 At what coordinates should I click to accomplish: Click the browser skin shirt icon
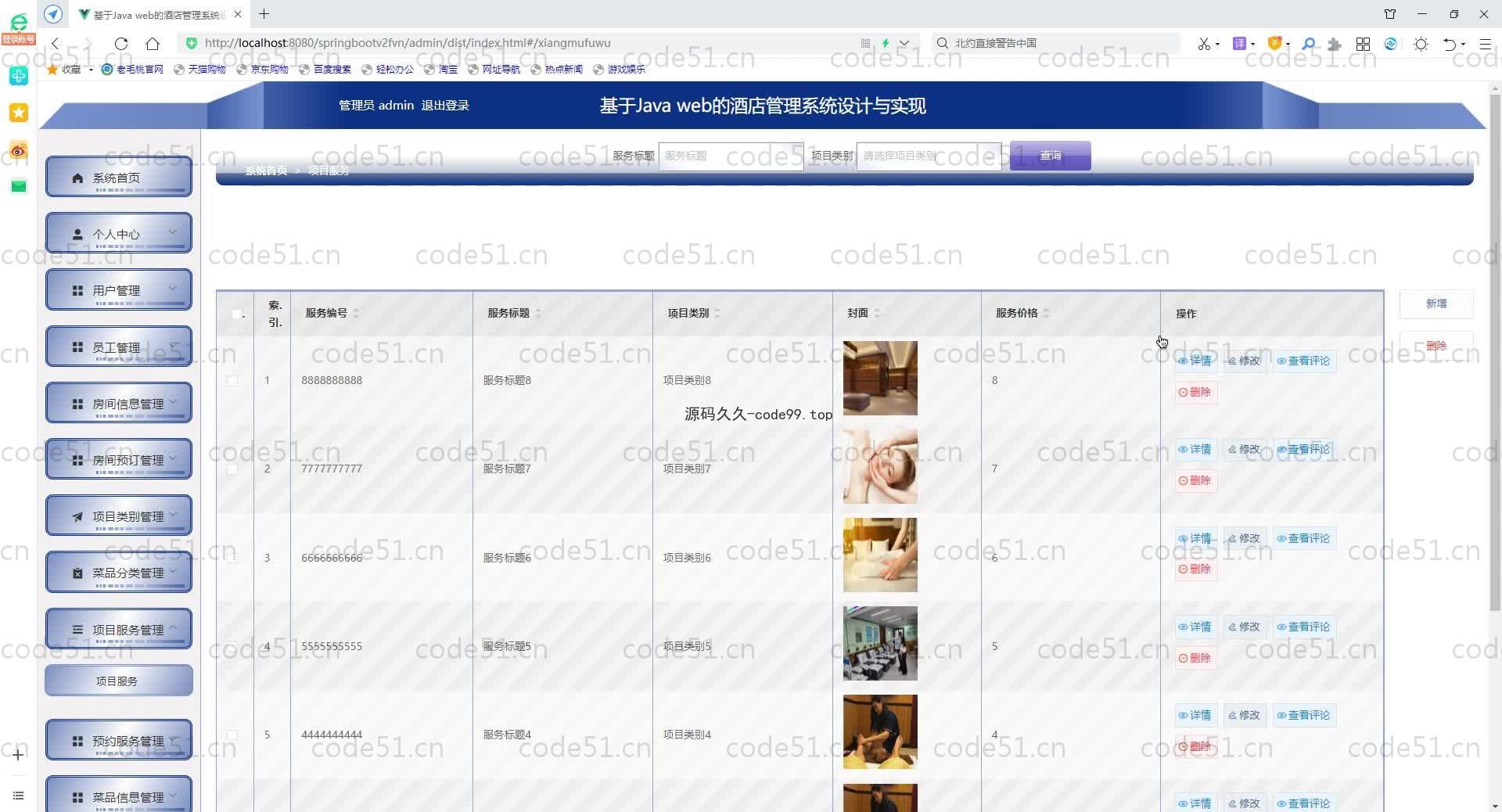coord(1390,14)
